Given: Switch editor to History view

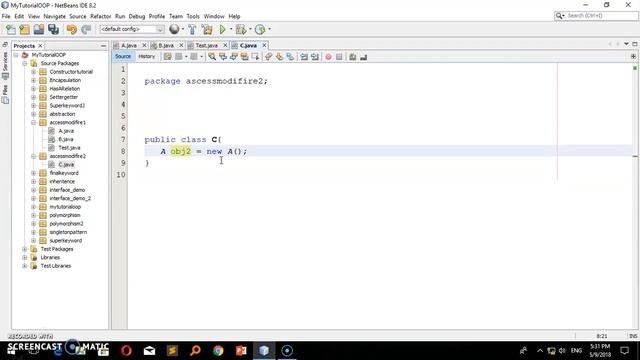Looking at the screenshot, I should 147,56.
